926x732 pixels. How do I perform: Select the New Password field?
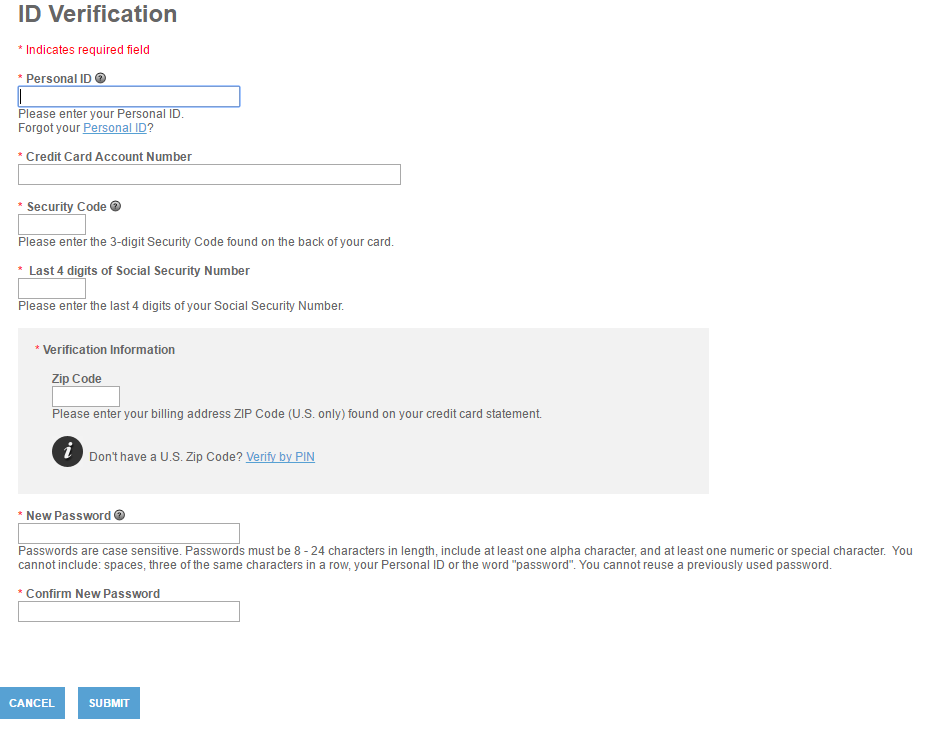129,533
